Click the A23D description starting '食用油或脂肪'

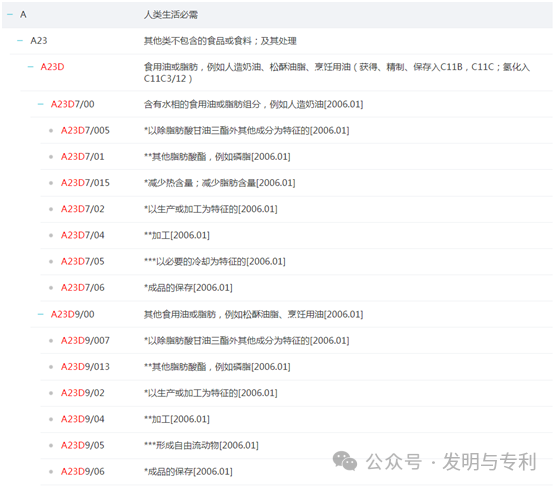point(337,73)
